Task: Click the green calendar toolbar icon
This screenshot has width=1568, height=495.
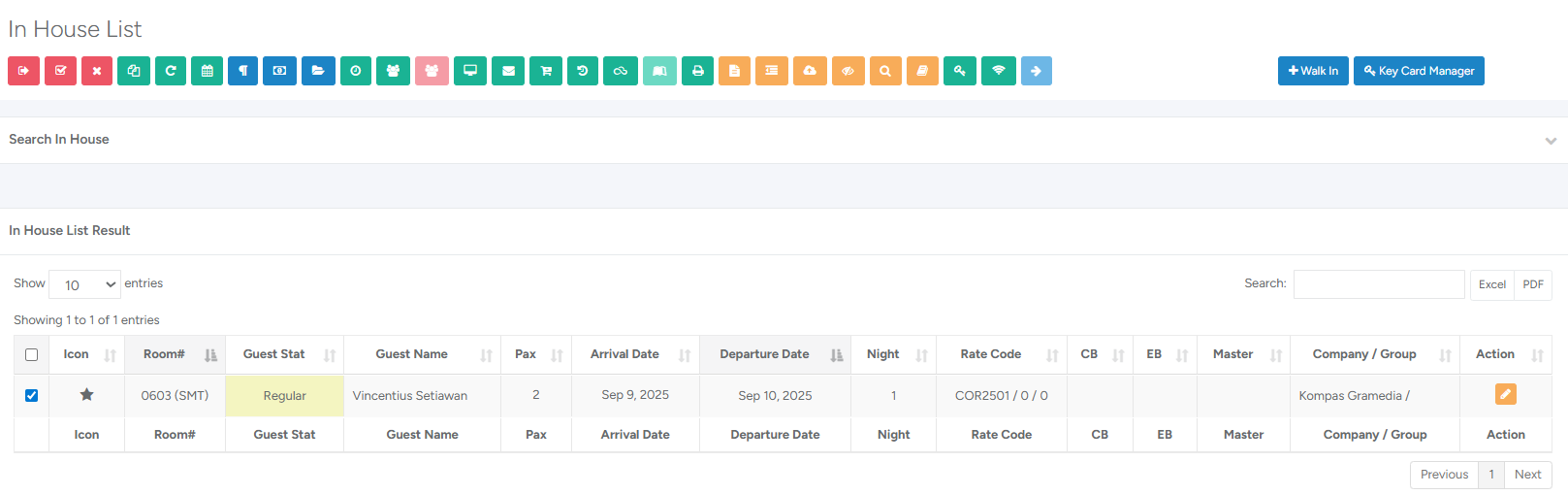Action: pyautogui.click(x=208, y=71)
